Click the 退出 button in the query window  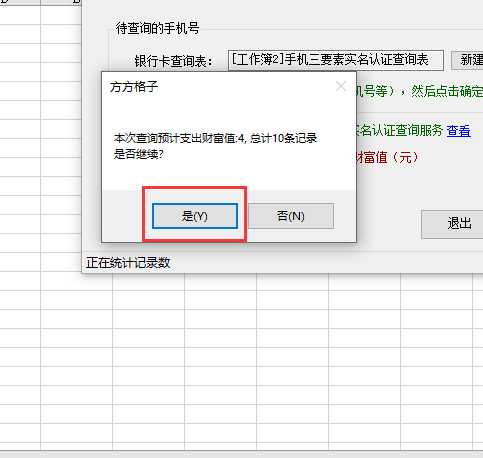tap(452, 224)
